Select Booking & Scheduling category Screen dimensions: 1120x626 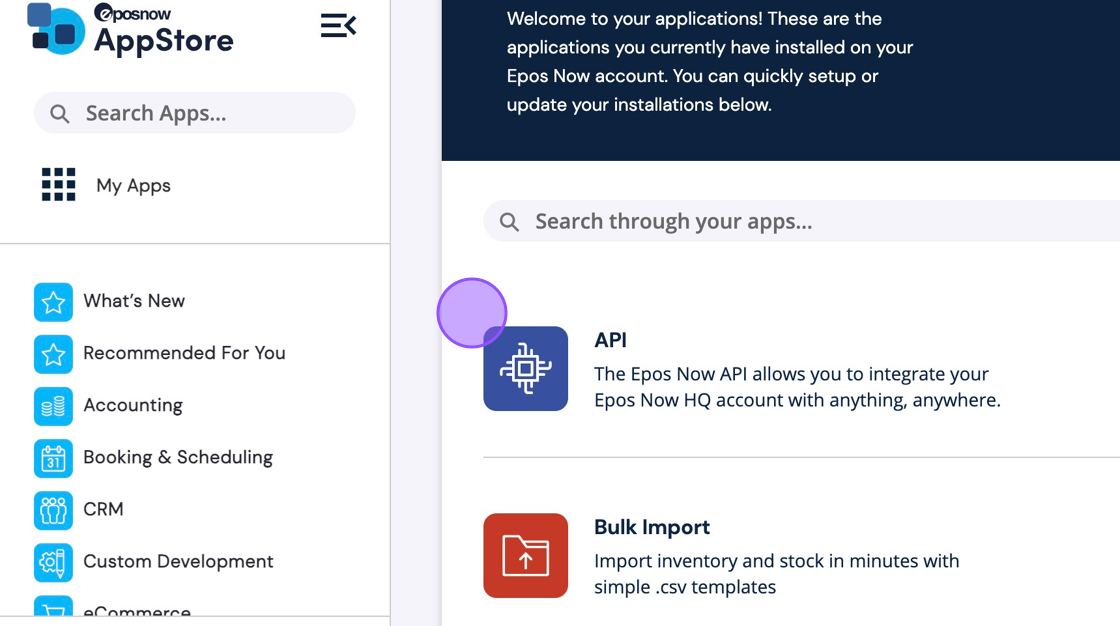point(178,457)
